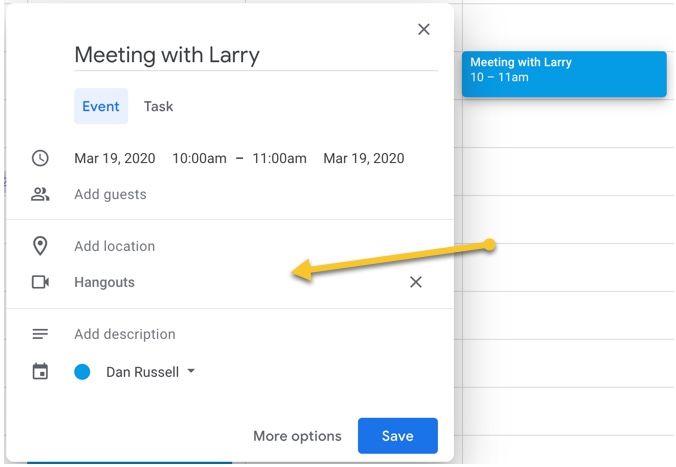Click the location pin icon
The height and width of the screenshot is (467, 676).
click(40, 246)
